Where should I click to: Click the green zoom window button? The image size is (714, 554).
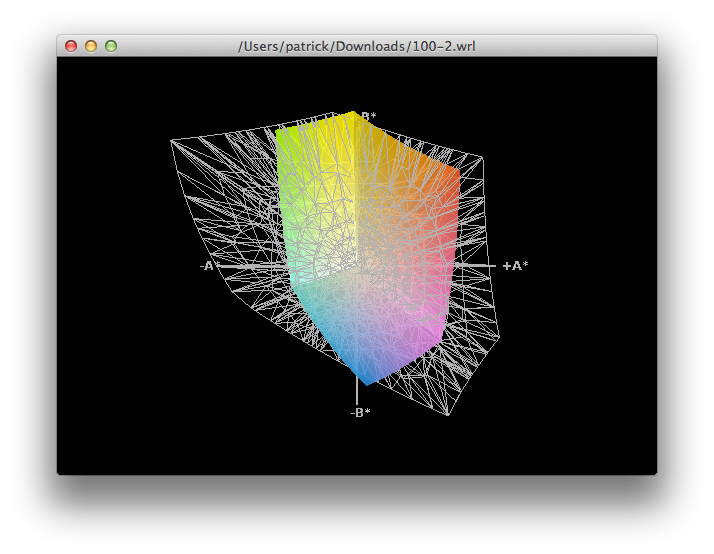pyautogui.click(x=111, y=46)
